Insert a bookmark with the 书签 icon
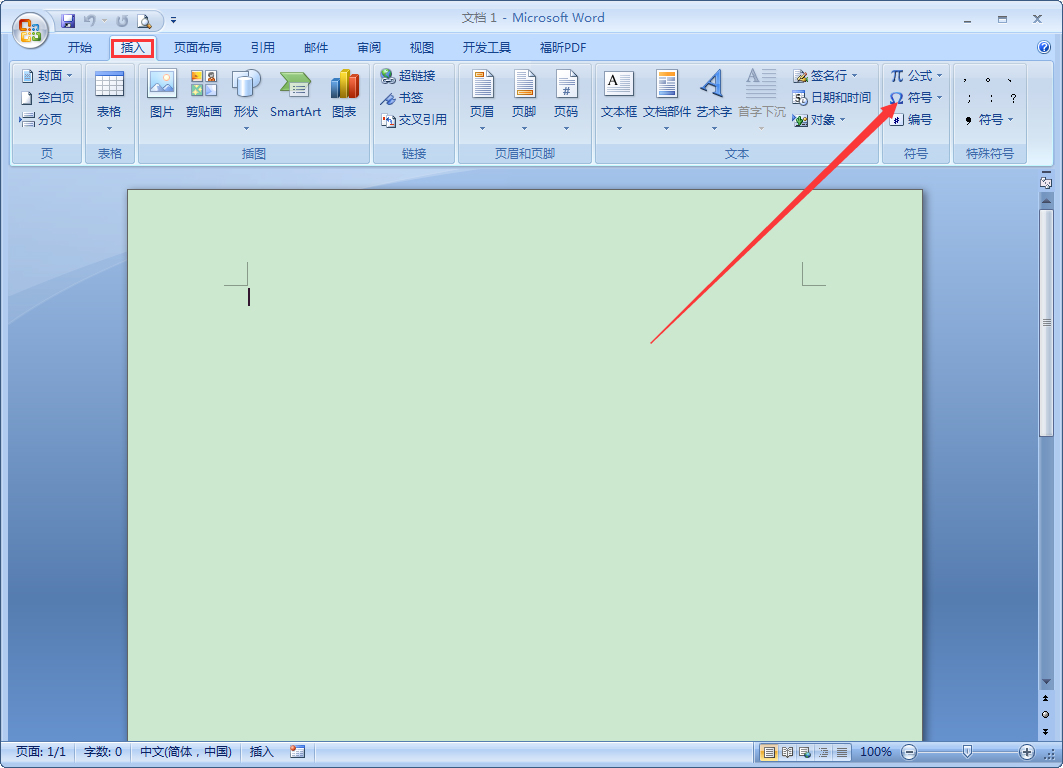1063x768 pixels. tap(403, 97)
